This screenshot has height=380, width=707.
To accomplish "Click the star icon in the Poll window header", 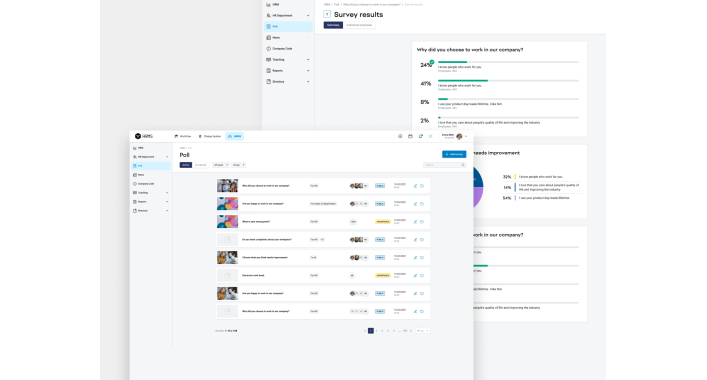I will 431,136.
